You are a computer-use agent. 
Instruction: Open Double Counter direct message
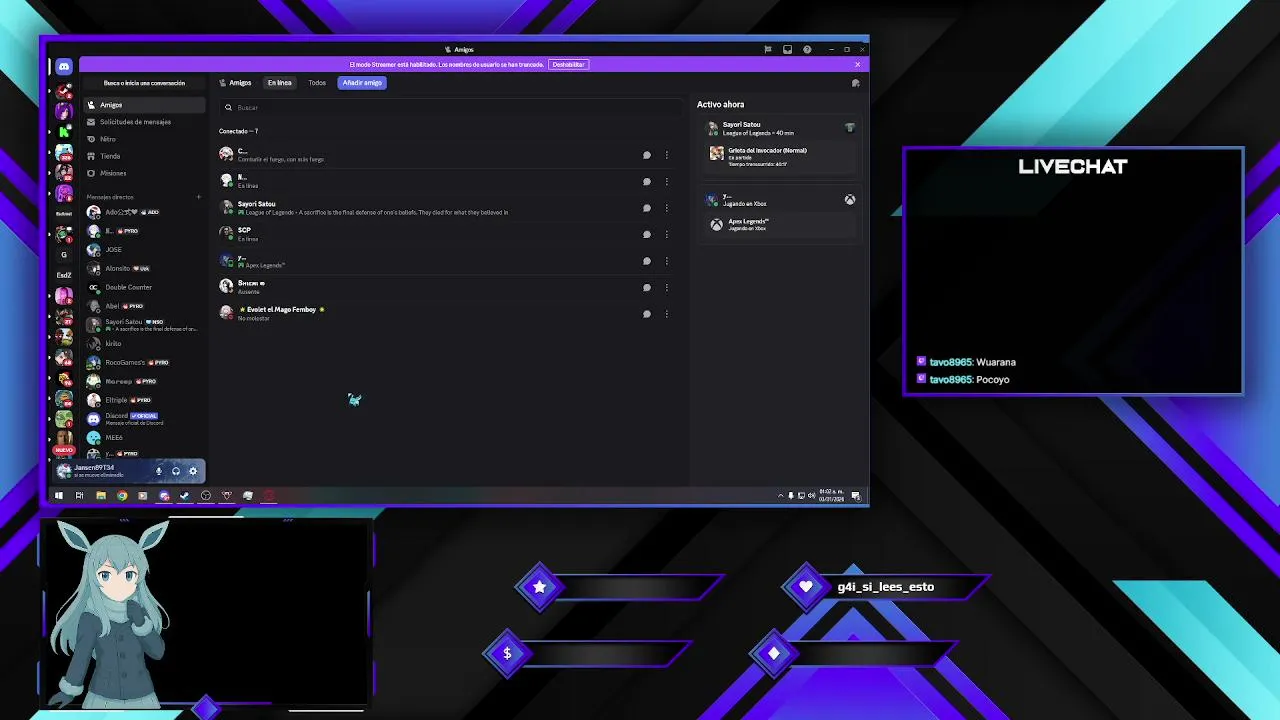pos(144,287)
